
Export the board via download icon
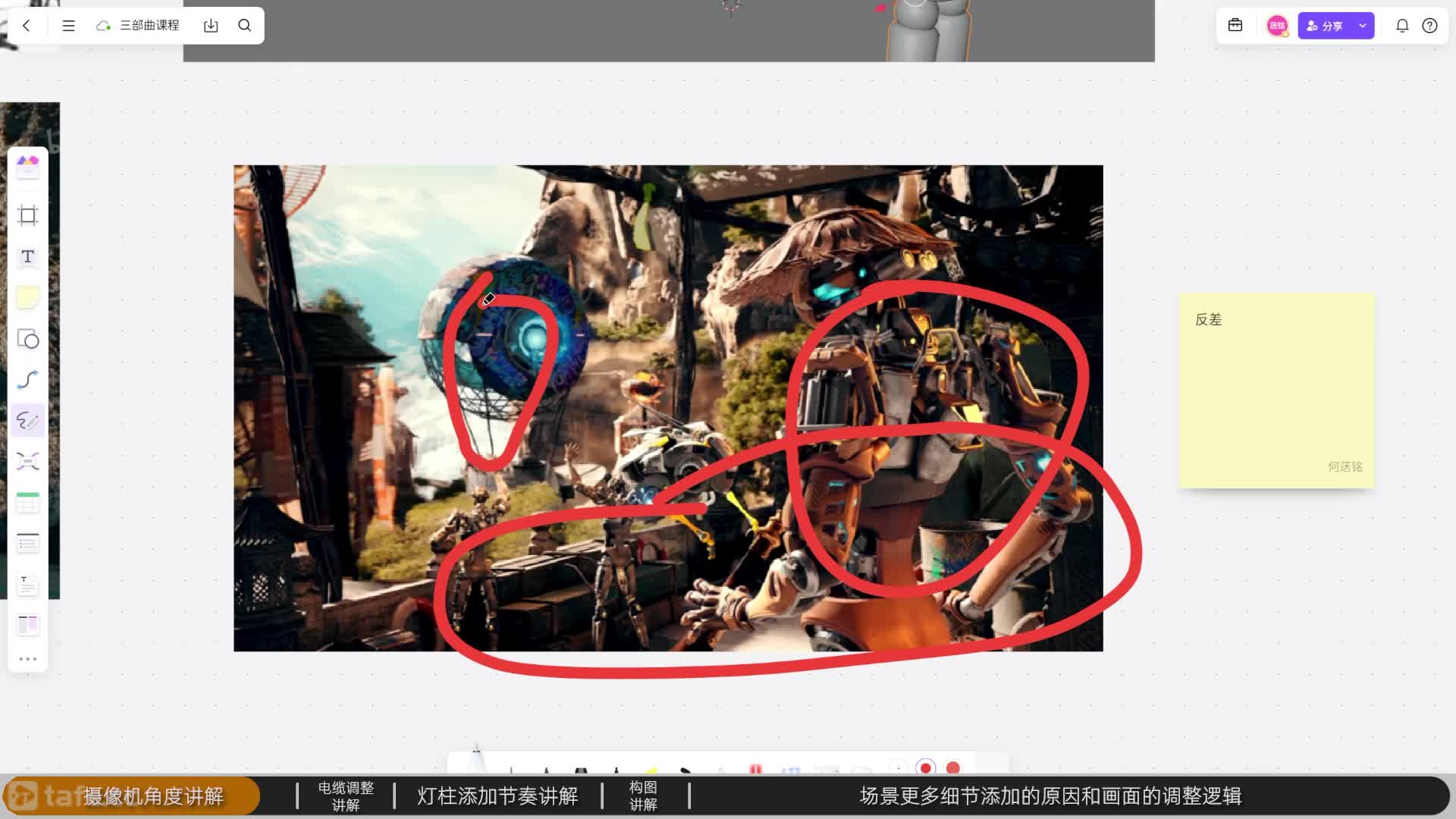[x=211, y=26]
